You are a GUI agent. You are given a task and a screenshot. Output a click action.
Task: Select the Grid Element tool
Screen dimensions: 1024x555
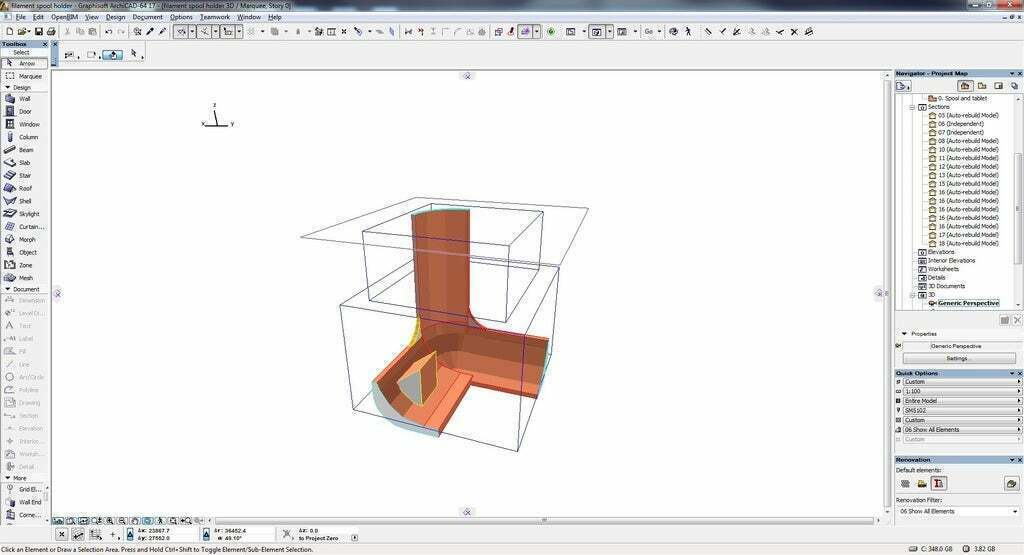click(x=23, y=489)
